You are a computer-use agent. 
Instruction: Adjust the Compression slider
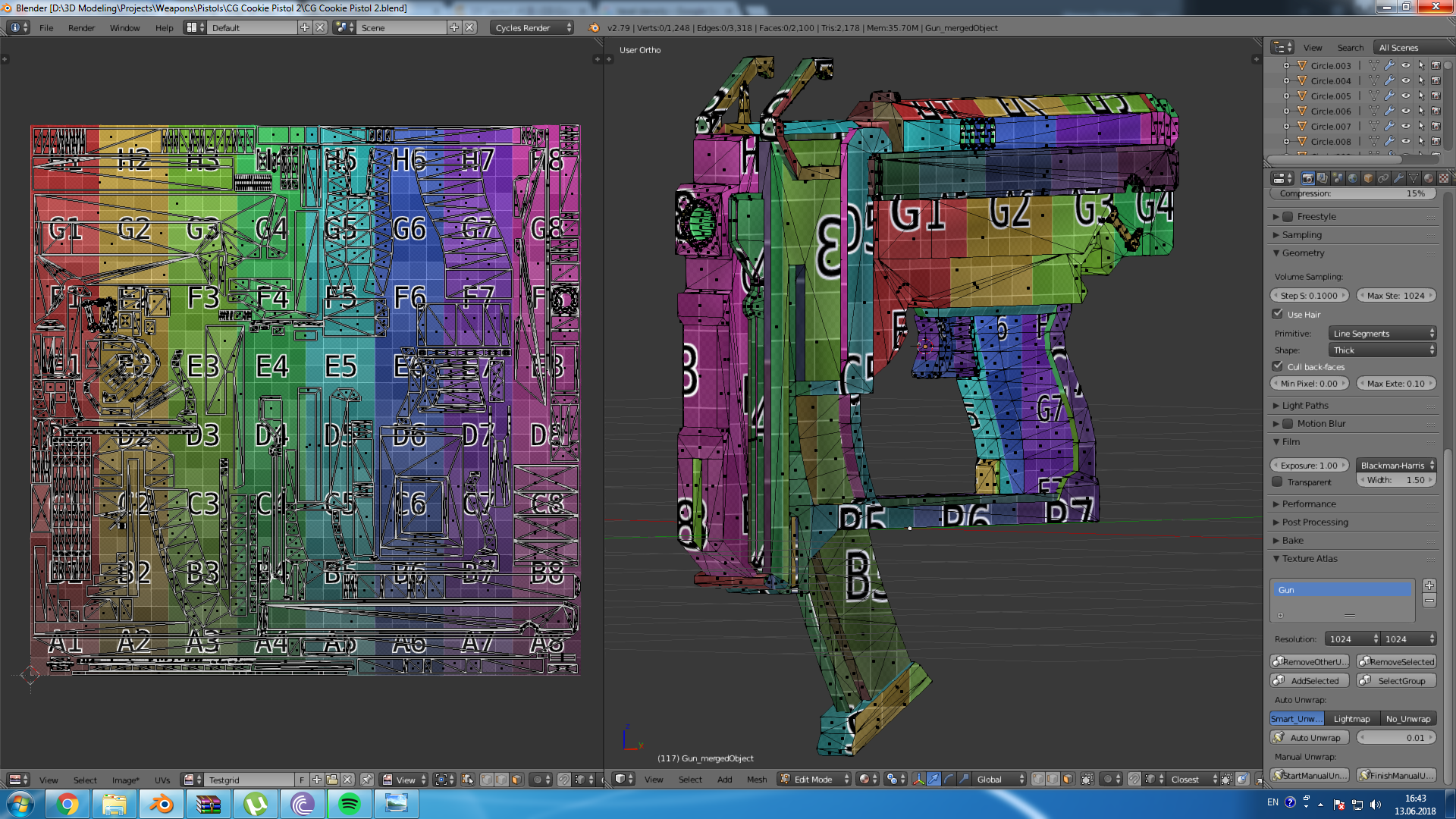click(1353, 193)
